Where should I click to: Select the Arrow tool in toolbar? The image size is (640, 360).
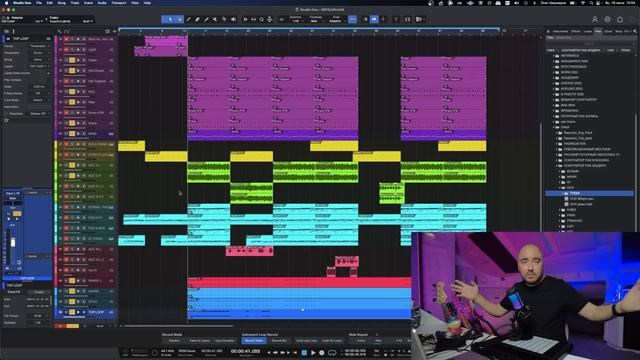point(170,19)
